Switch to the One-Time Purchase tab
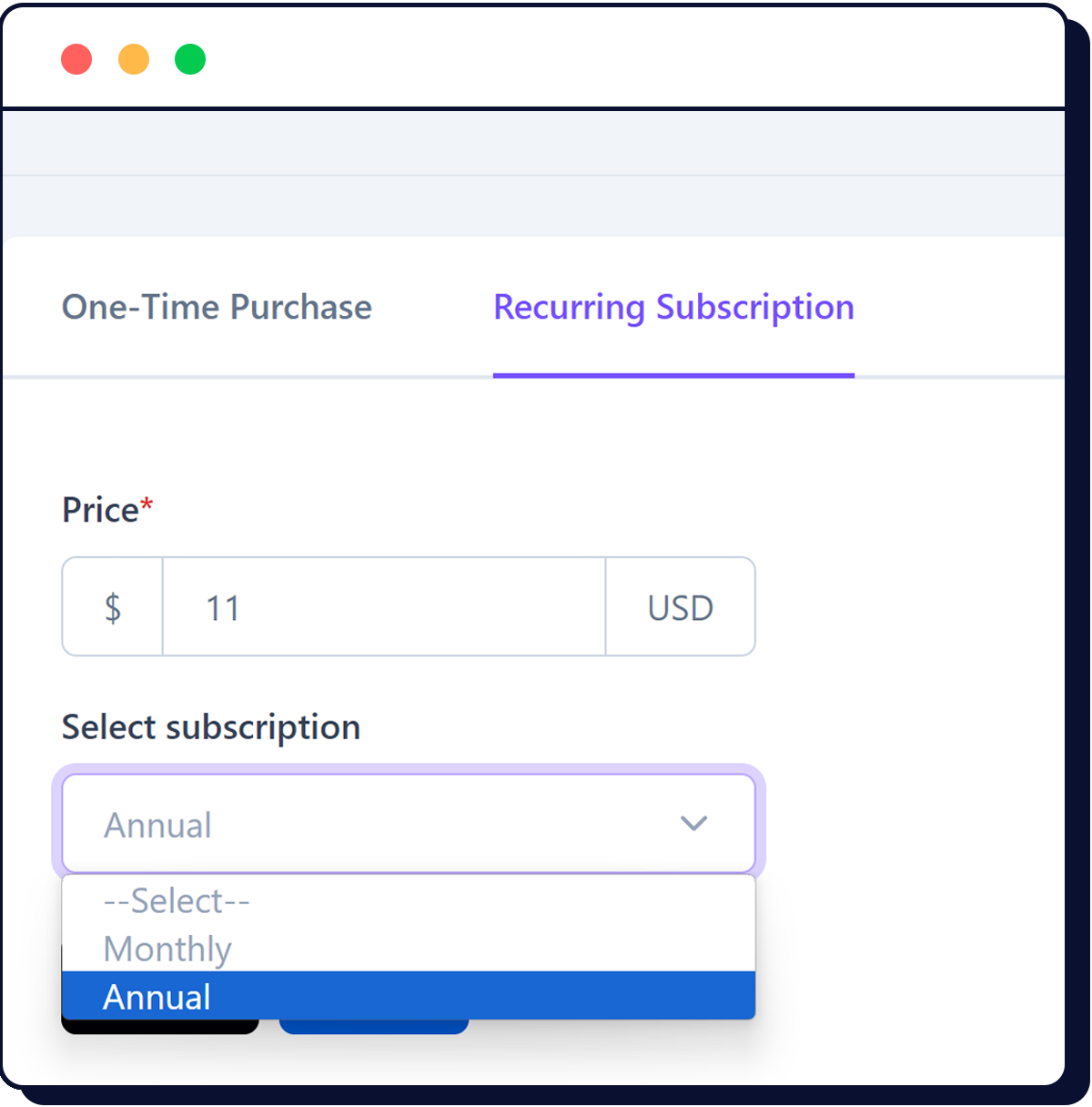This screenshot has height=1107, width=1092. [217, 308]
